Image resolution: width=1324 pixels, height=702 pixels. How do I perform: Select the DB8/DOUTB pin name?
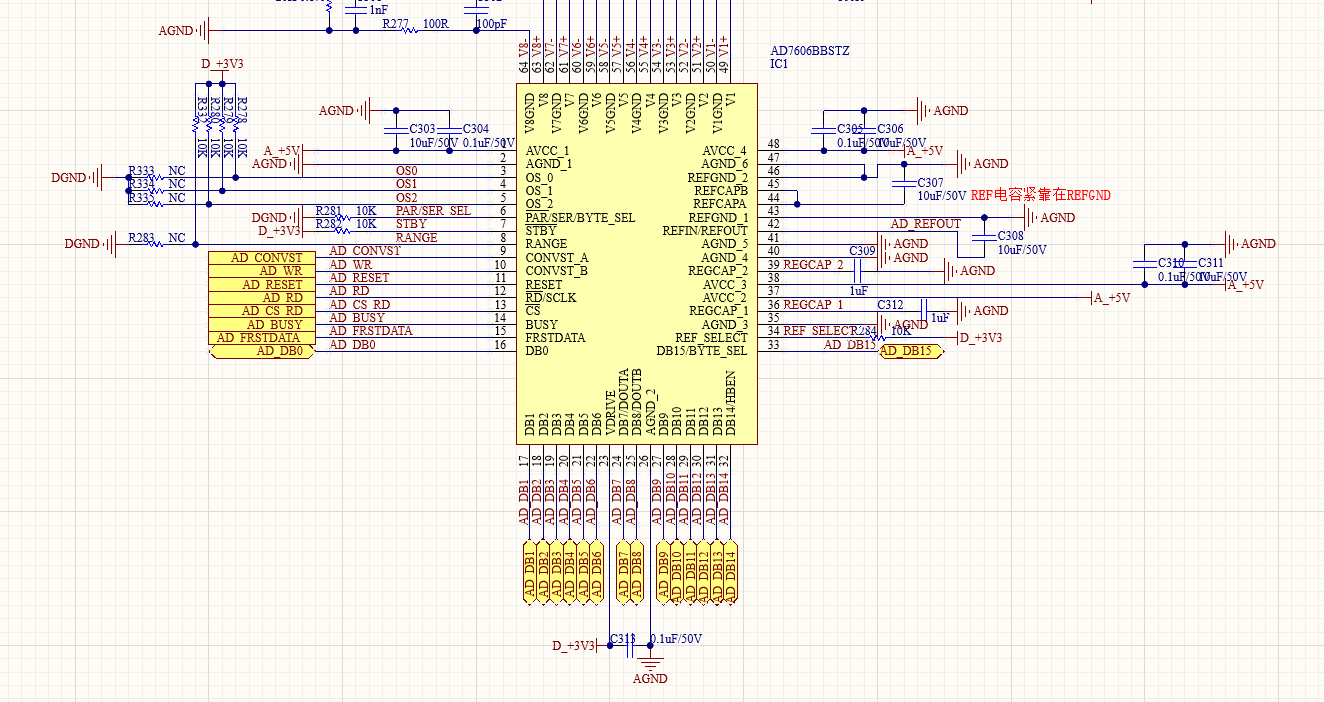point(636,402)
